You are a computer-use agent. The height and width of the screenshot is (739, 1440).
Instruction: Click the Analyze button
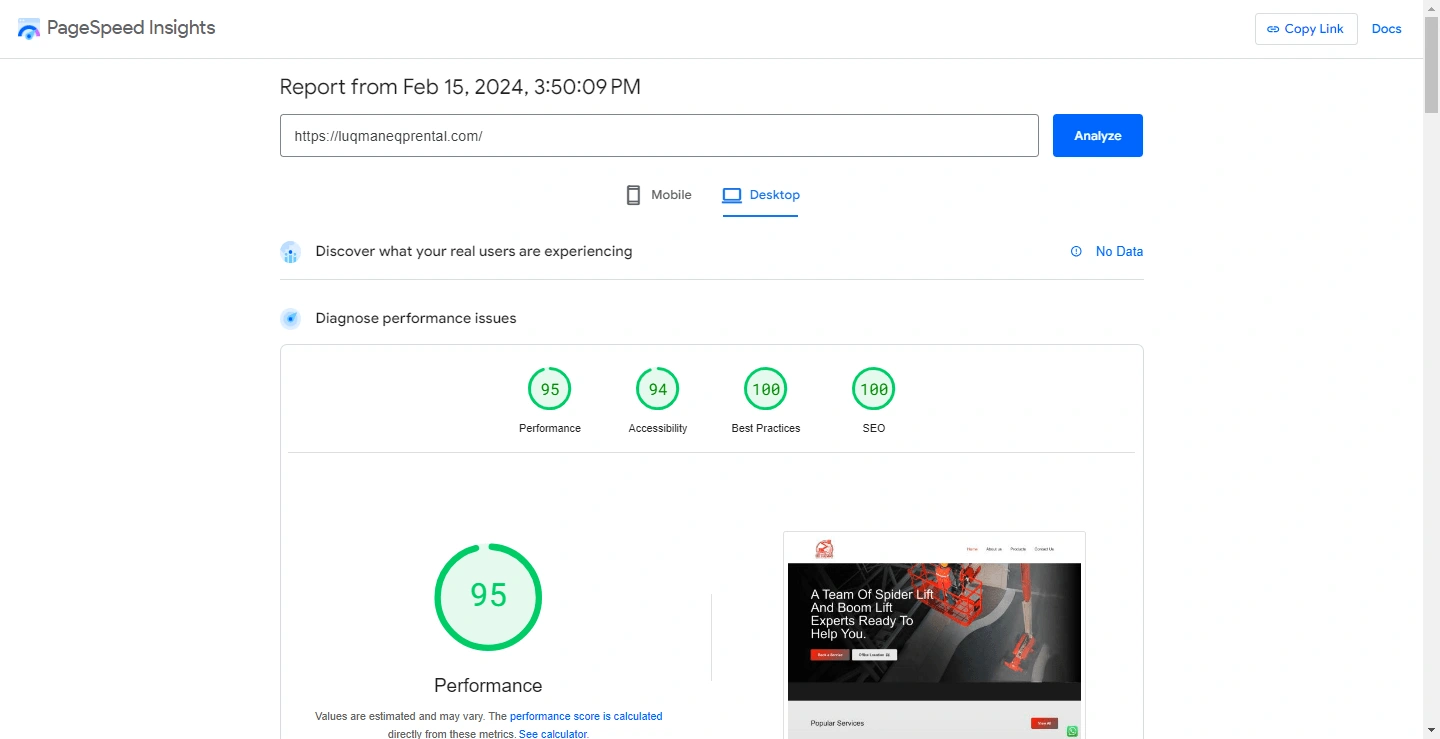coord(1098,136)
